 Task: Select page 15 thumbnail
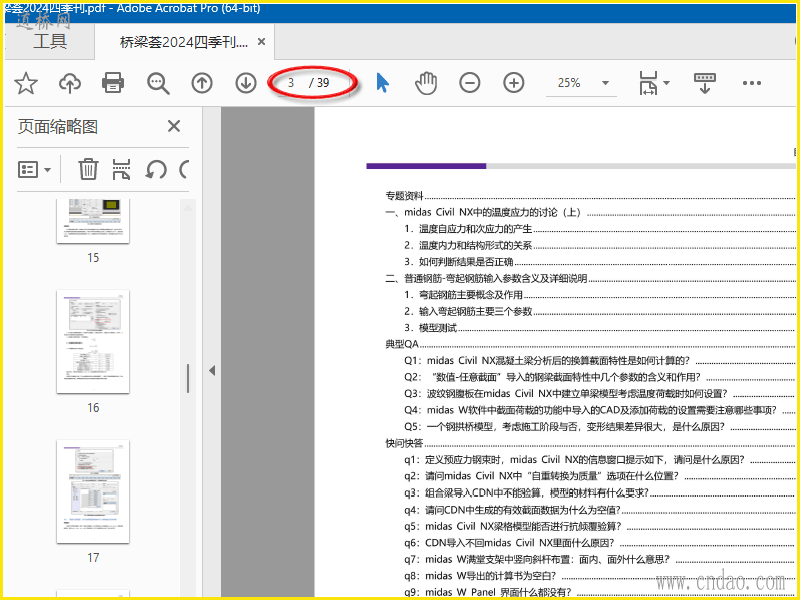tap(93, 221)
